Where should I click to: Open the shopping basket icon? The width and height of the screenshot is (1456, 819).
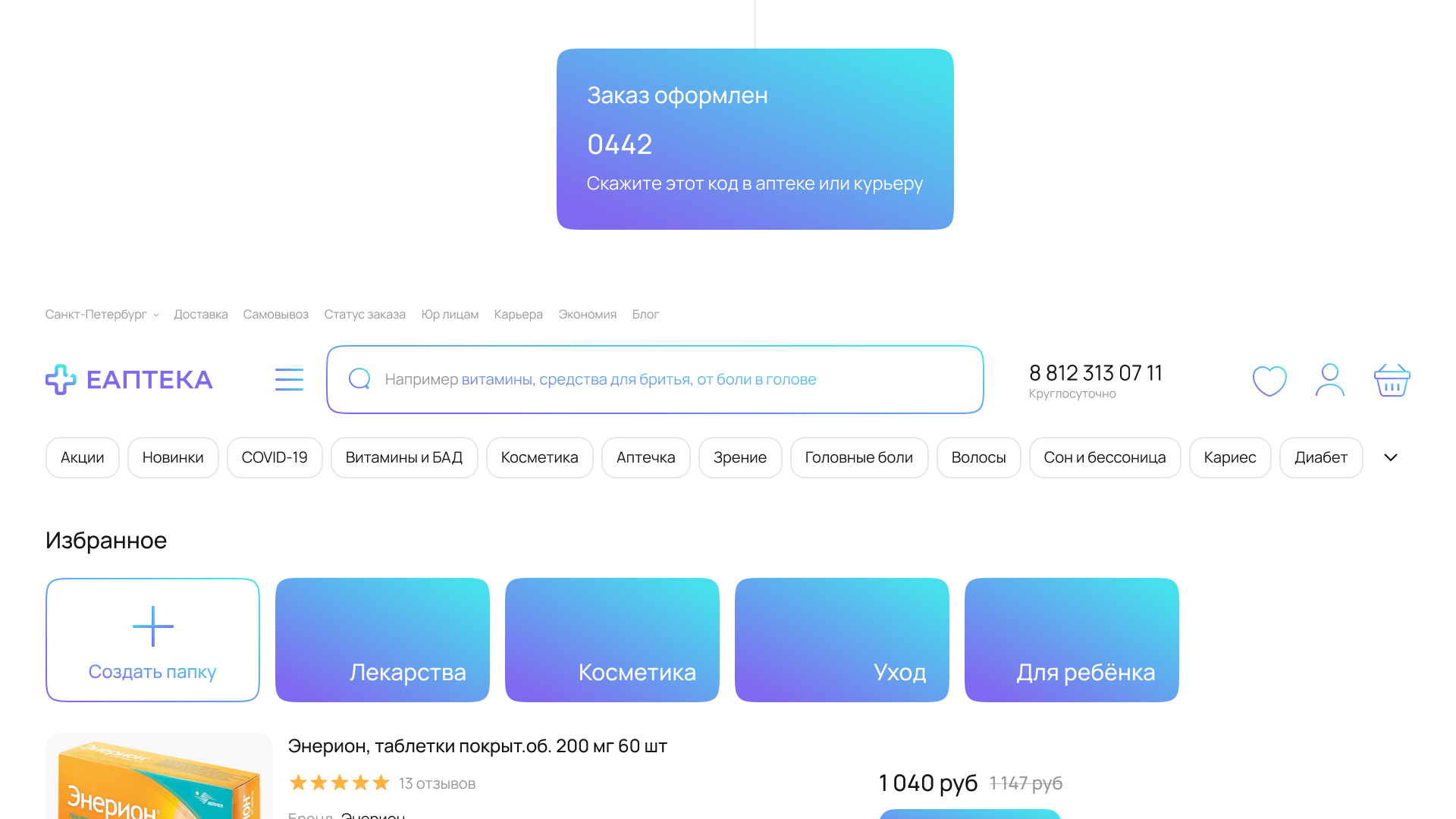click(1392, 380)
